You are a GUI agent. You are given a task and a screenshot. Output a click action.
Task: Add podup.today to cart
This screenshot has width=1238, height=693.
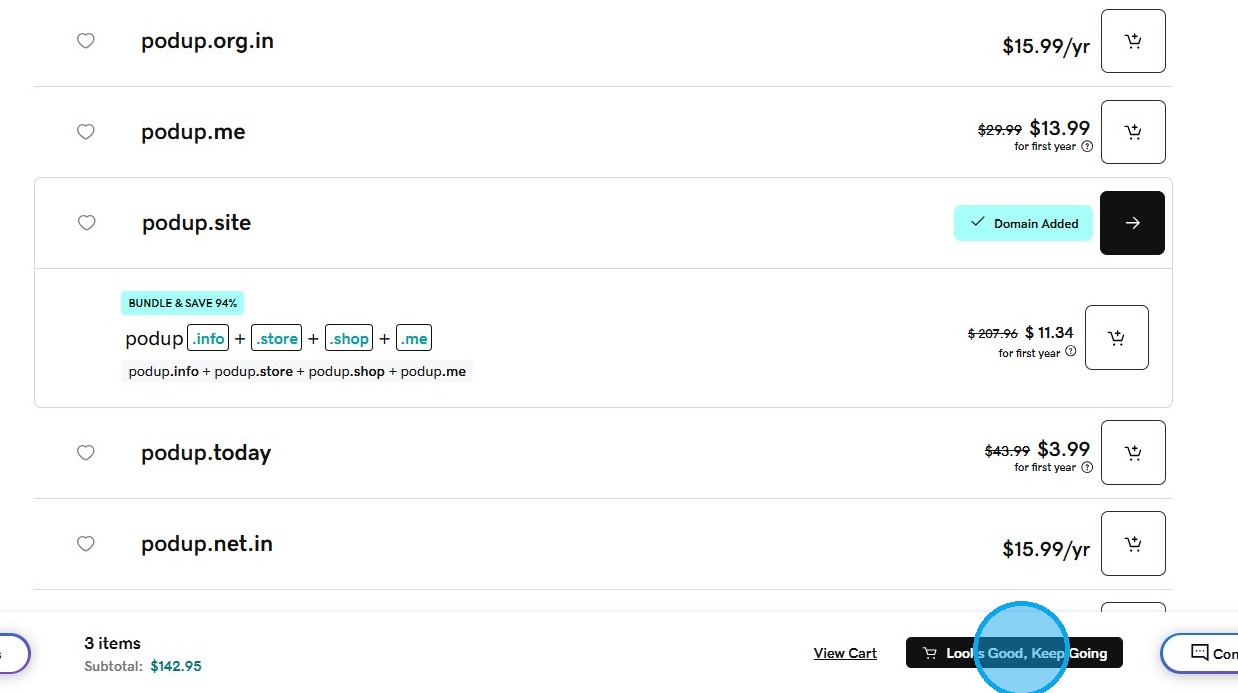(1133, 453)
